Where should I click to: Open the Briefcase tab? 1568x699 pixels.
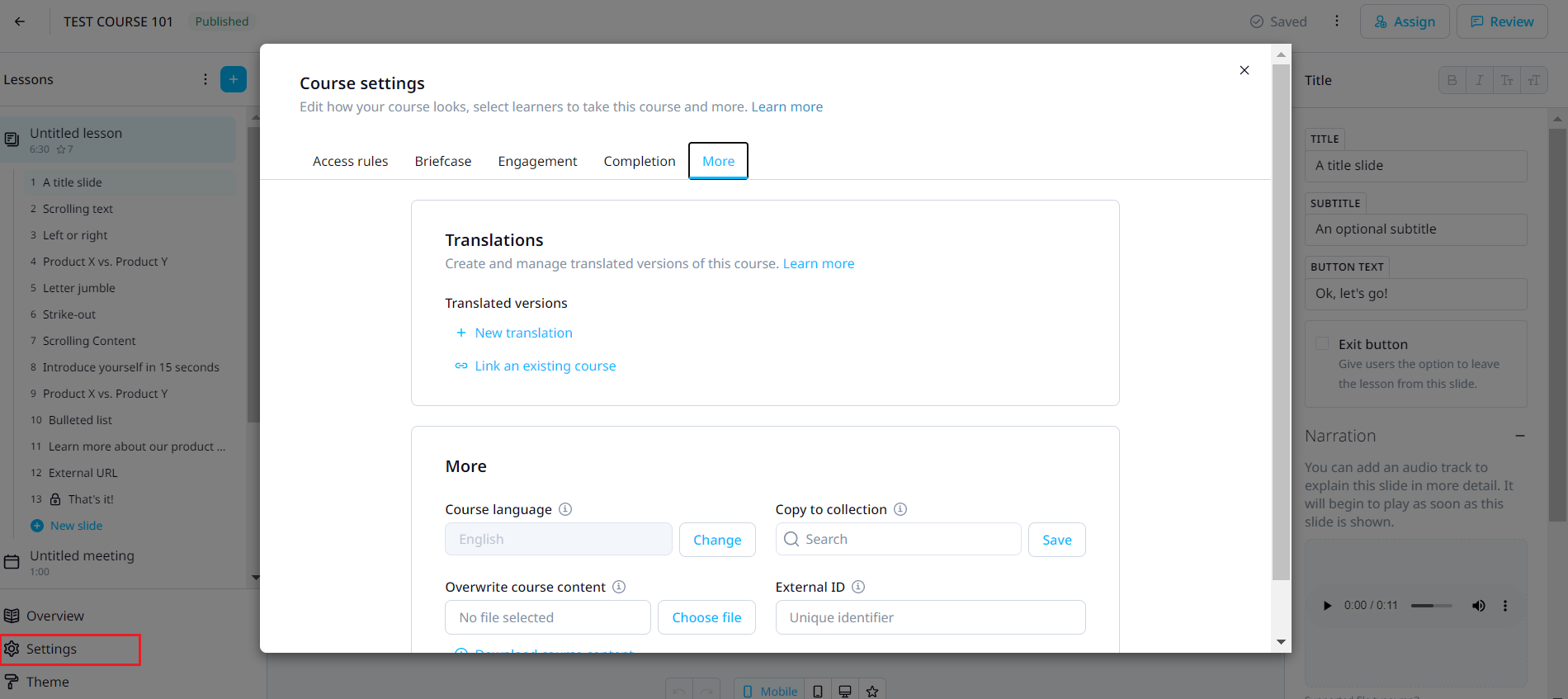pos(443,161)
